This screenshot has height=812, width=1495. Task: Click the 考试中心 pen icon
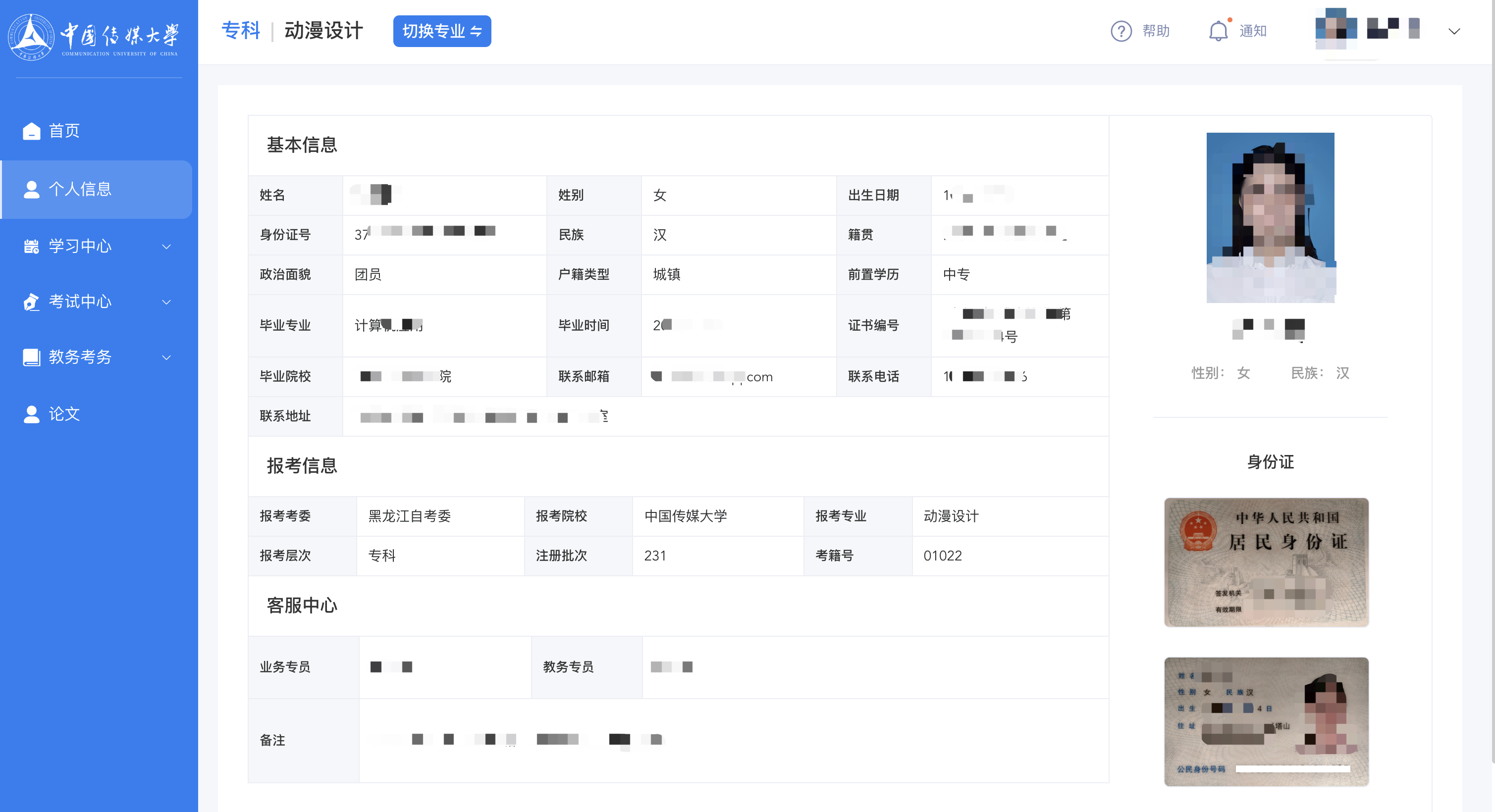31,302
